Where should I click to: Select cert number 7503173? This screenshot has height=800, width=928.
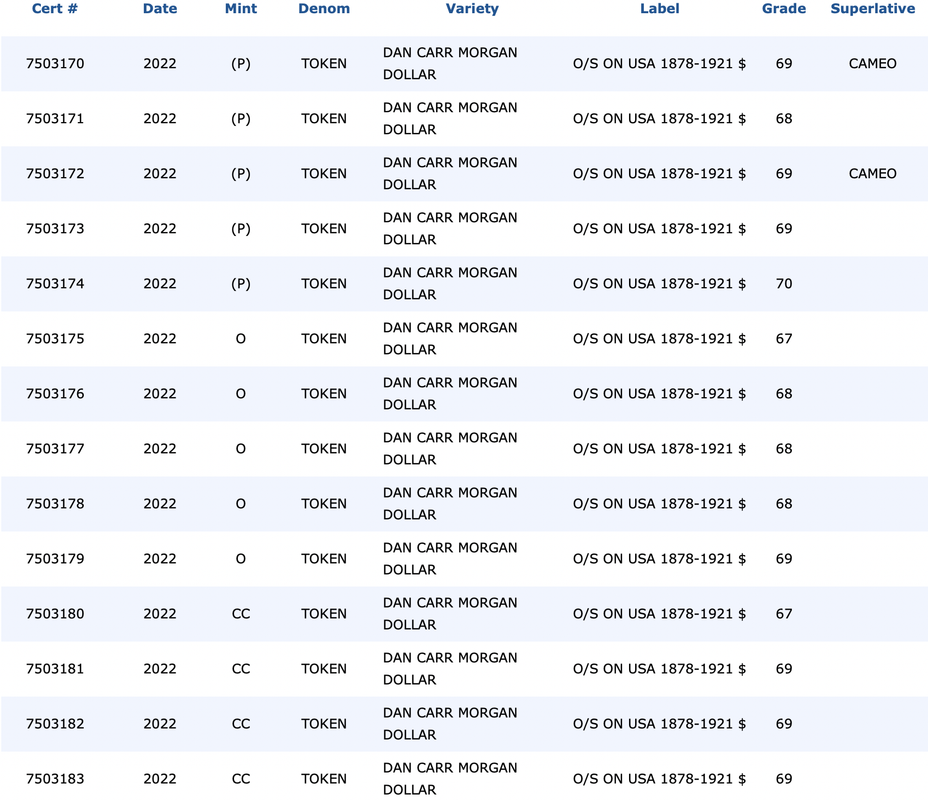55,228
